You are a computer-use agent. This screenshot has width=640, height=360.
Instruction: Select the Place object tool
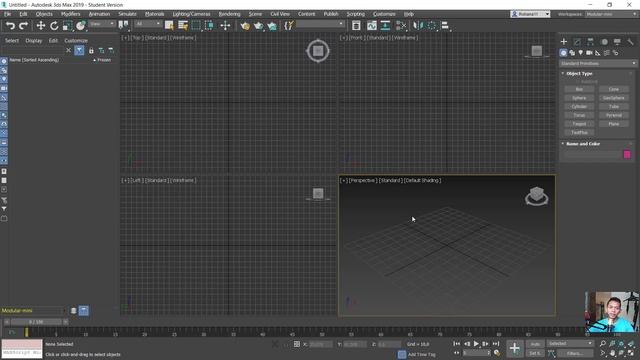point(81,26)
